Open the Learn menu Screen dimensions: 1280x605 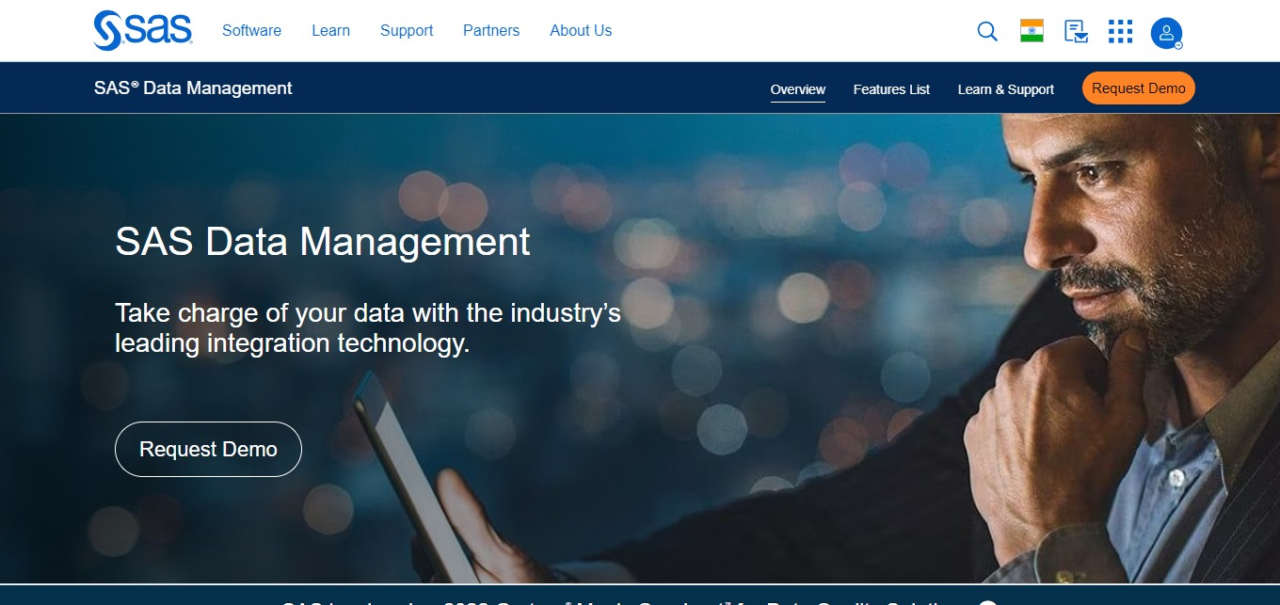coord(331,31)
